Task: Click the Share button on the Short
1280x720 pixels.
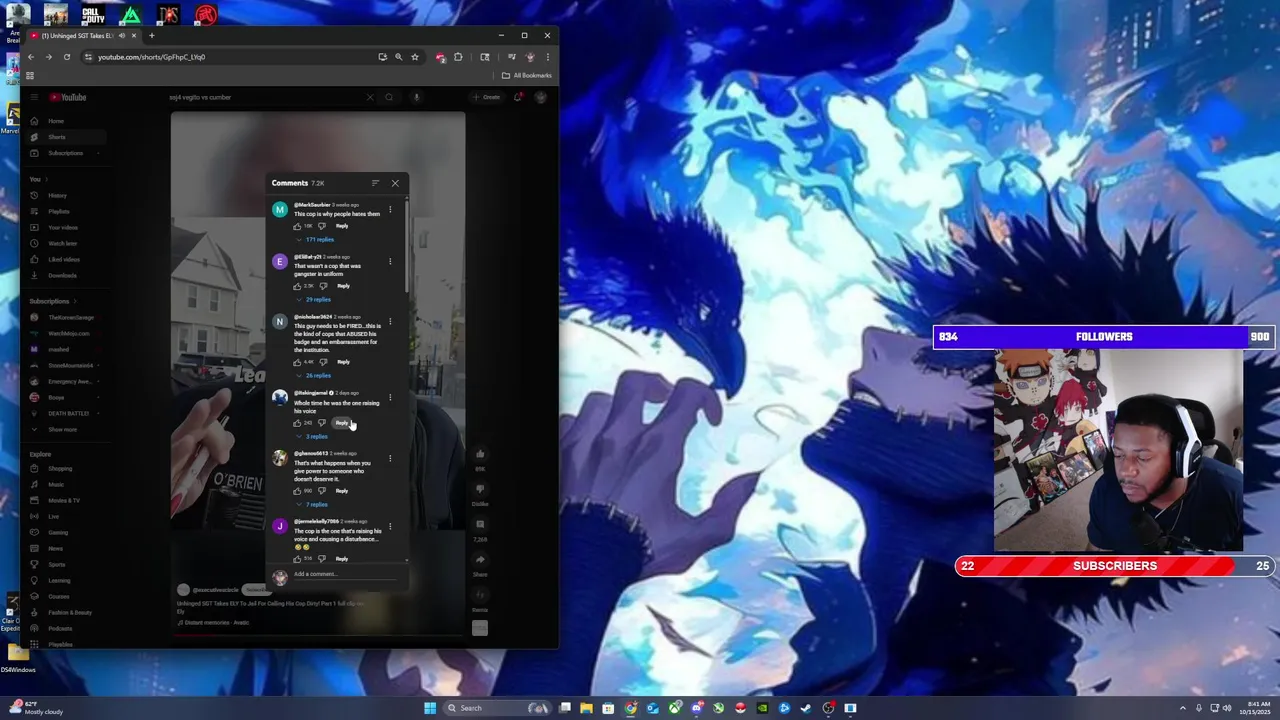Action: click(480, 560)
